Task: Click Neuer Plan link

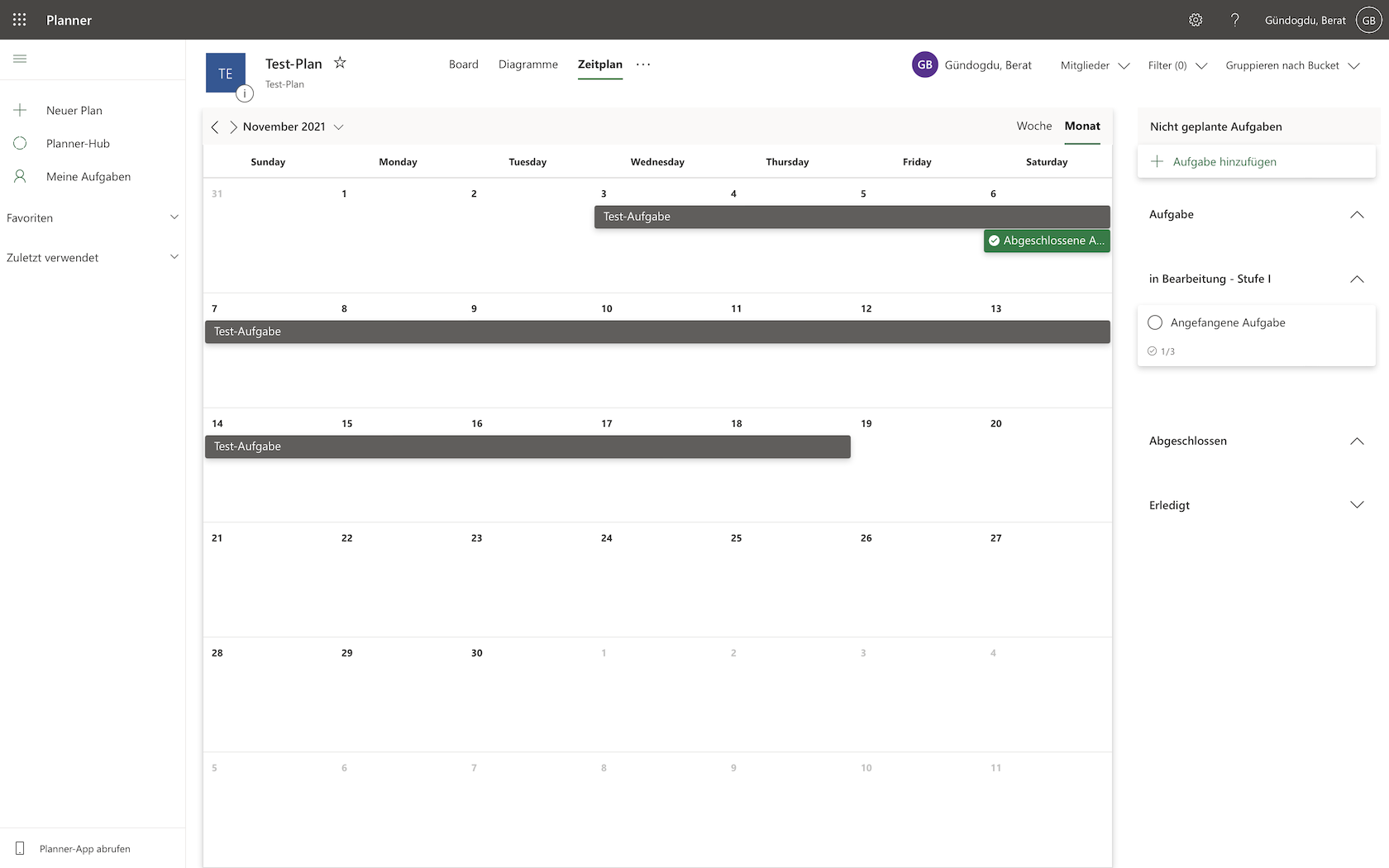Action: 74,110
